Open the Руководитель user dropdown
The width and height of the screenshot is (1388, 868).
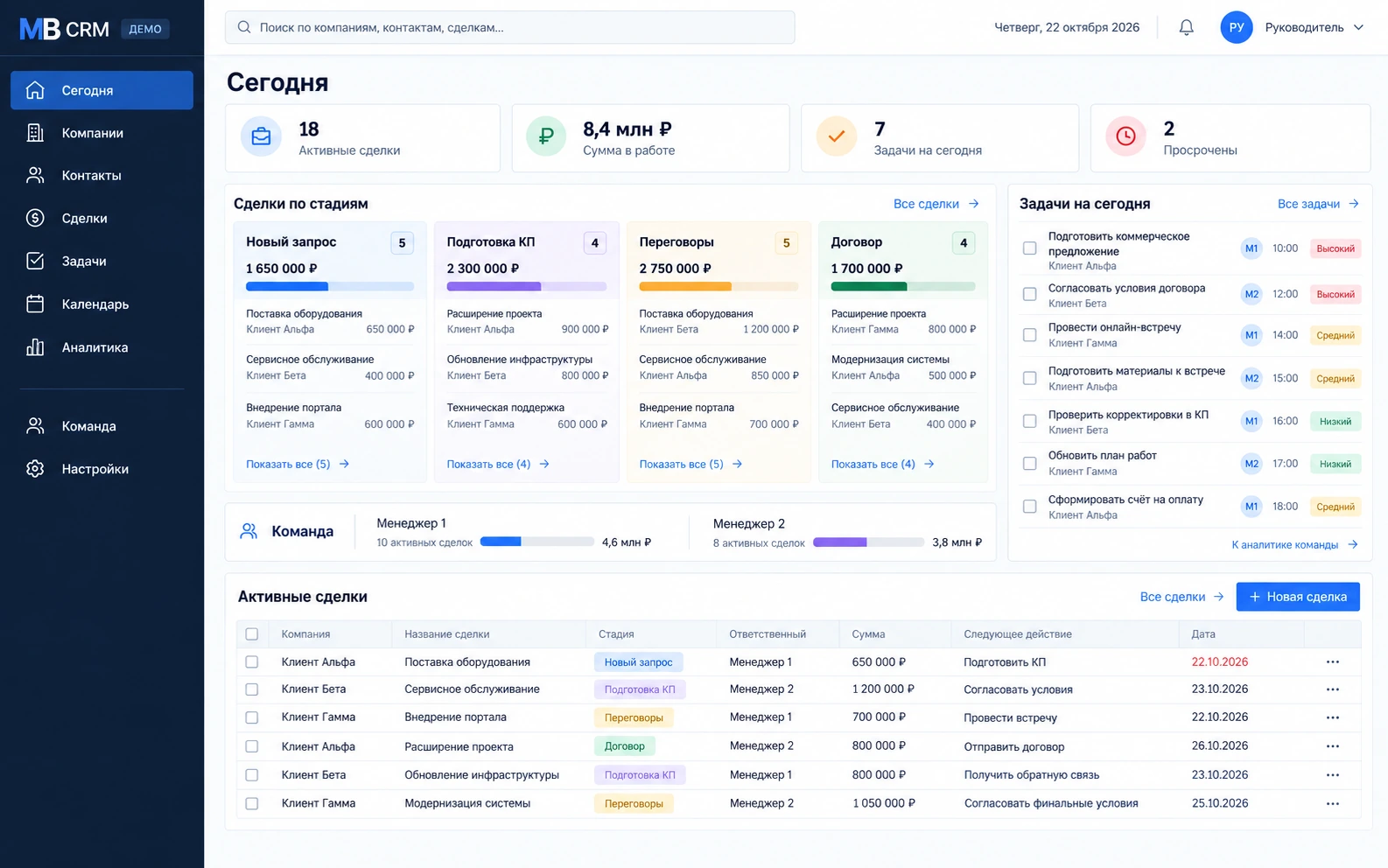1314,27
